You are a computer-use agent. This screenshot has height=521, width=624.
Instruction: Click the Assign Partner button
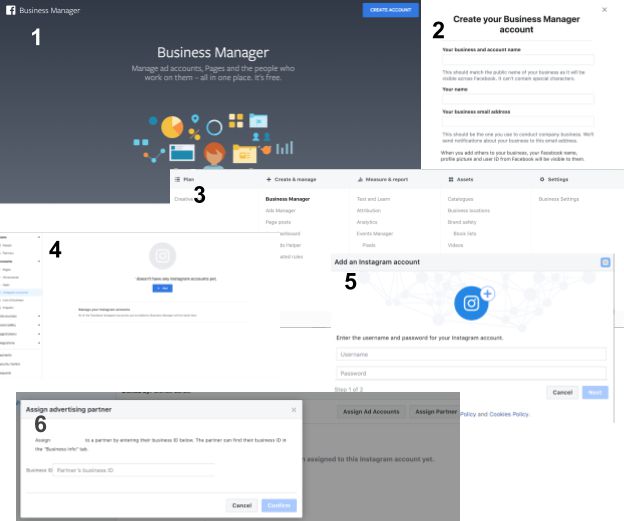pyautogui.click(x=435, y=412)
